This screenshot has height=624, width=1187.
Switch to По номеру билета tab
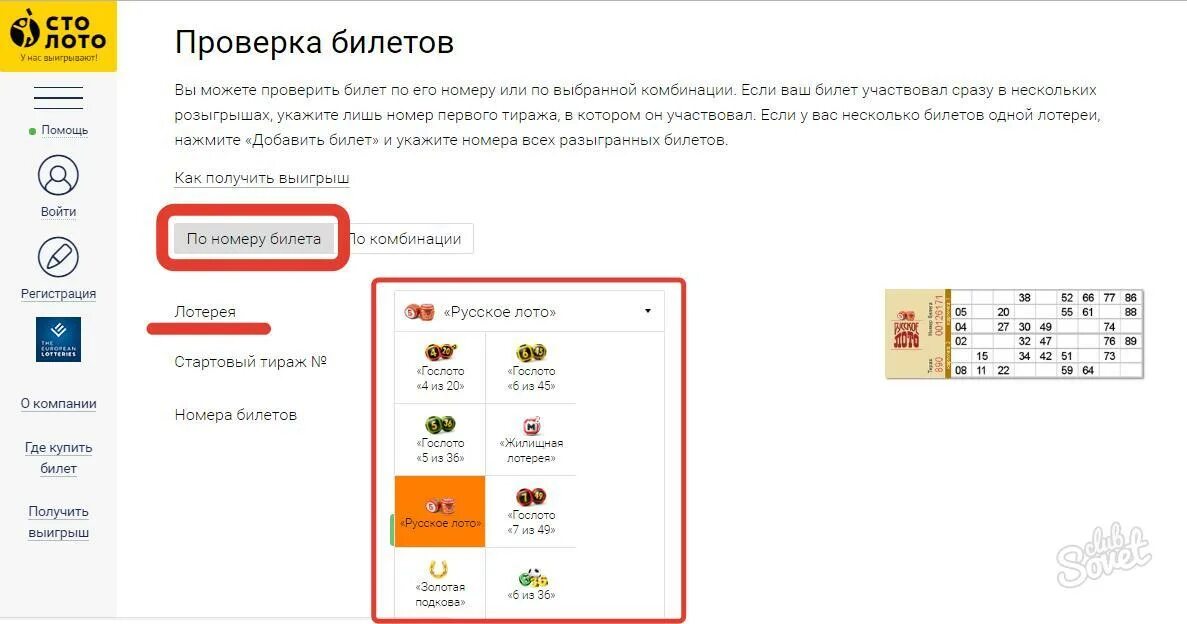pyautogui.click(x=254, y=239)
